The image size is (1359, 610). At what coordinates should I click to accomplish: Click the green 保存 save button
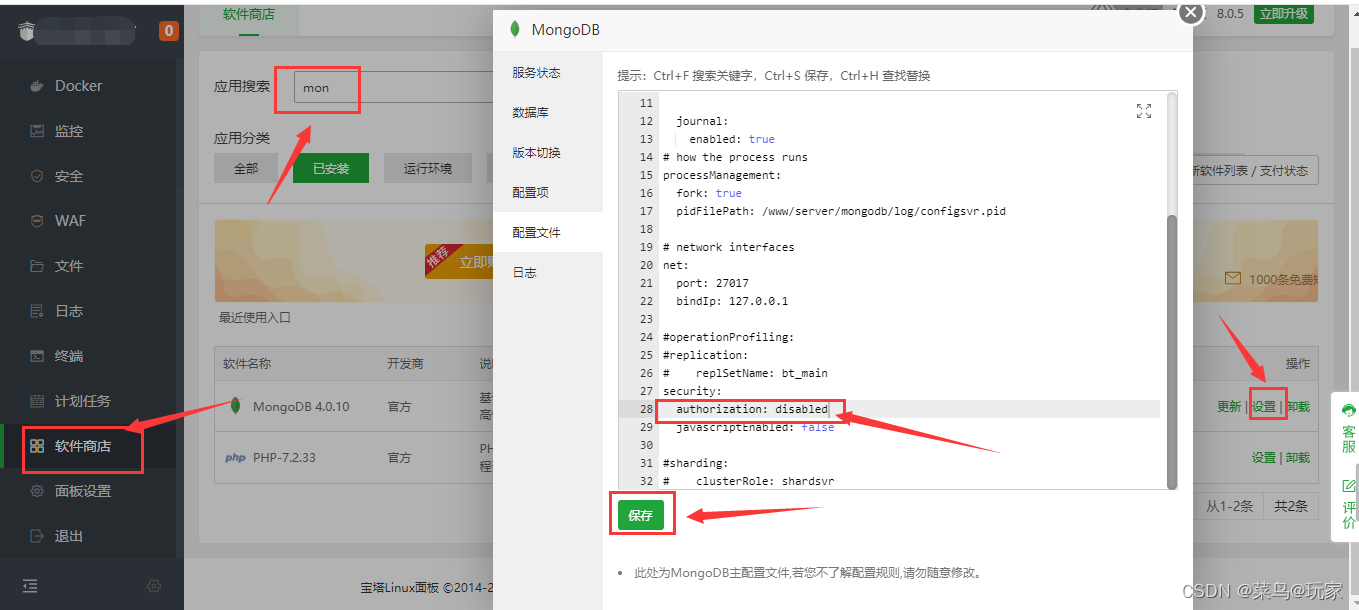point(640,515)
